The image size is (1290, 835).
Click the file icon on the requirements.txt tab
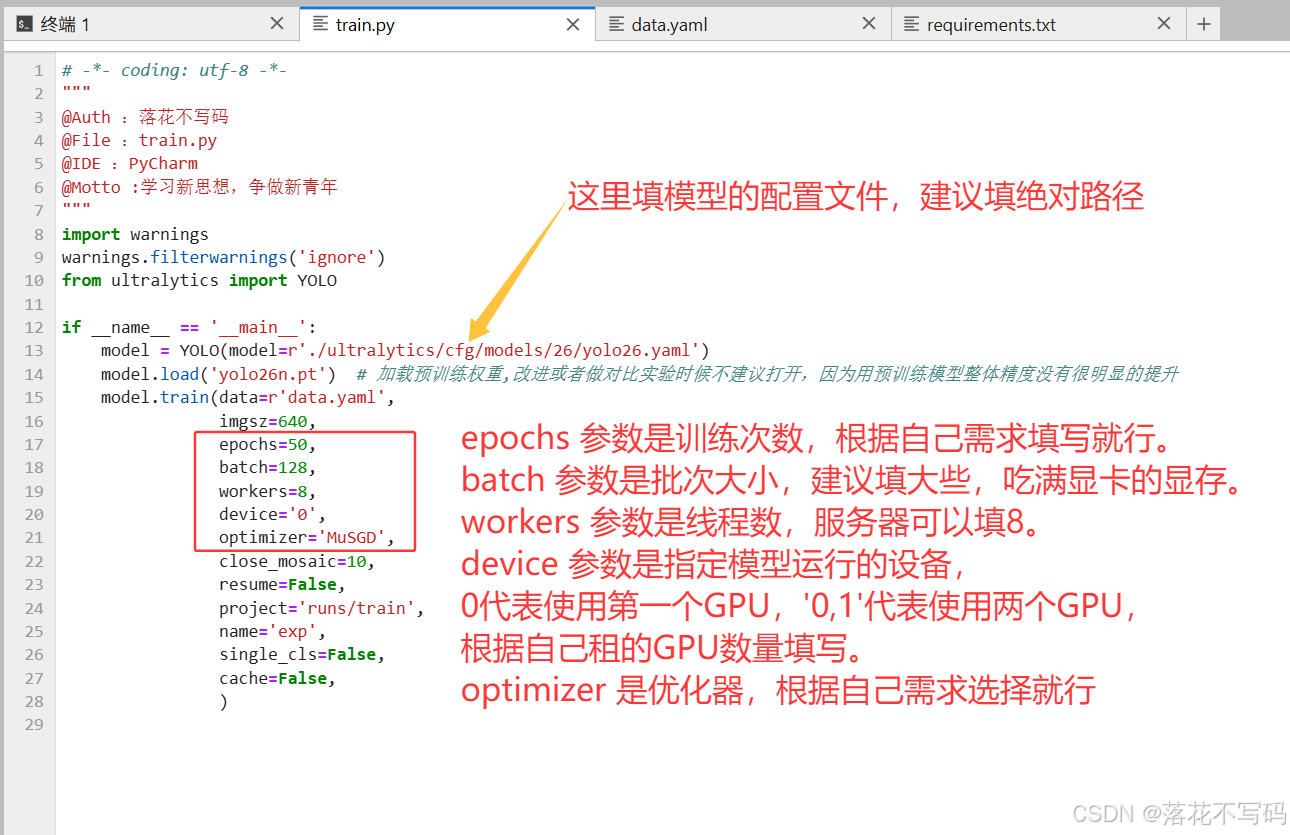tap(911, 25)
